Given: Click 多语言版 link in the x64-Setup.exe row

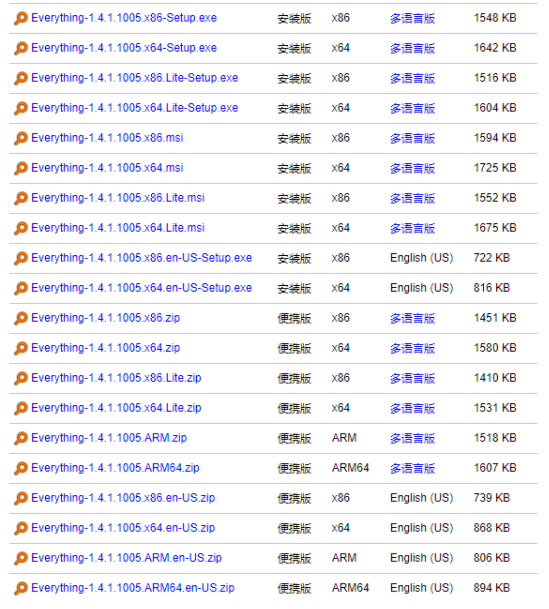Looking at the screenshot, I should pos(412,48).
